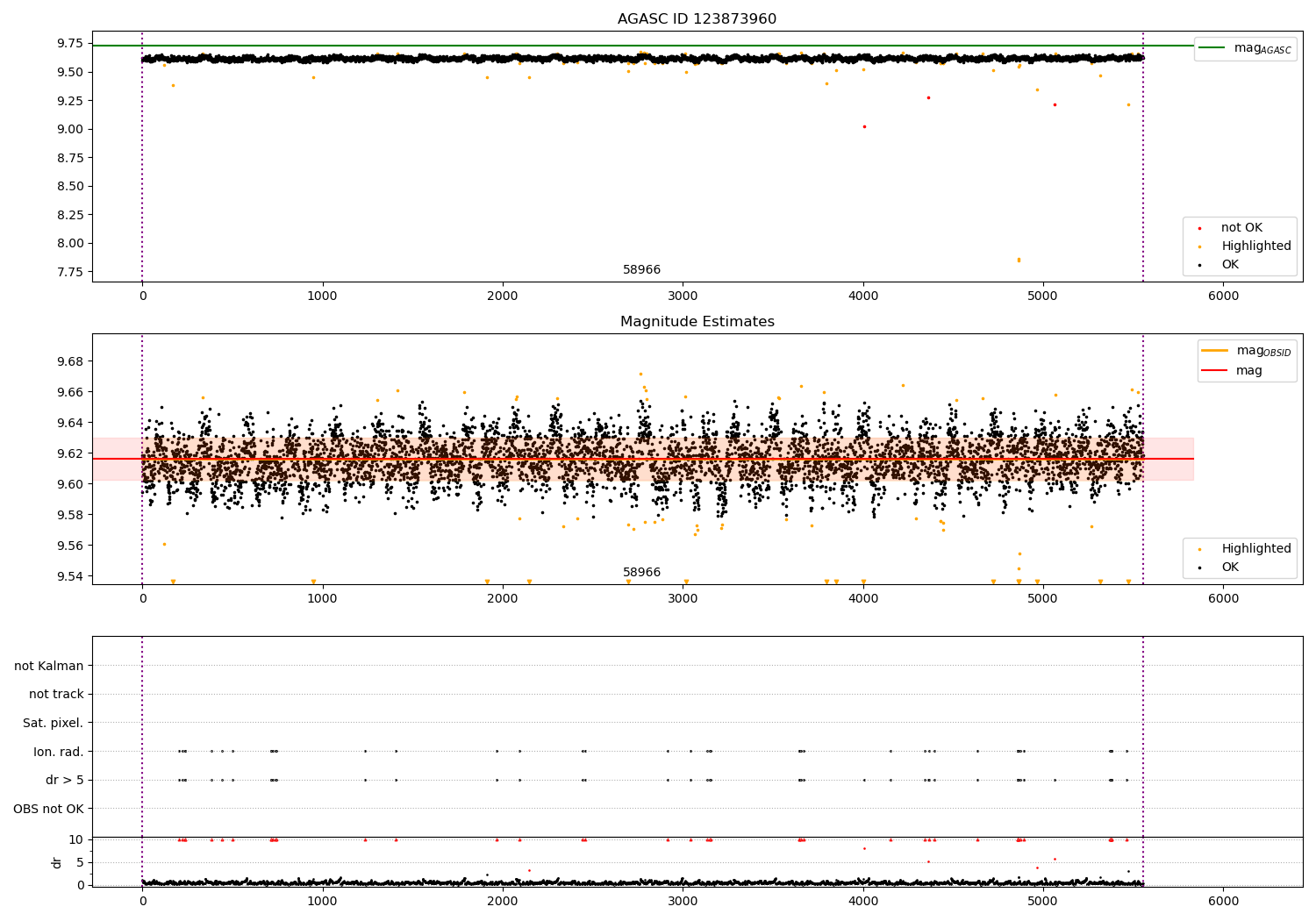Click the 'Ion. rad.' axis label
1316x921 pixels.
coord(59,752)
